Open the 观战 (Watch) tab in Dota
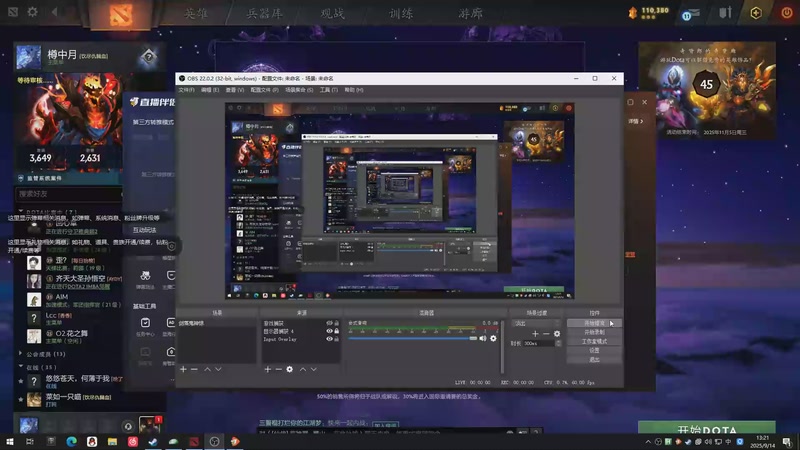This screenshot has width=800, height=450. pyautogui.click(x=333, y=13)
